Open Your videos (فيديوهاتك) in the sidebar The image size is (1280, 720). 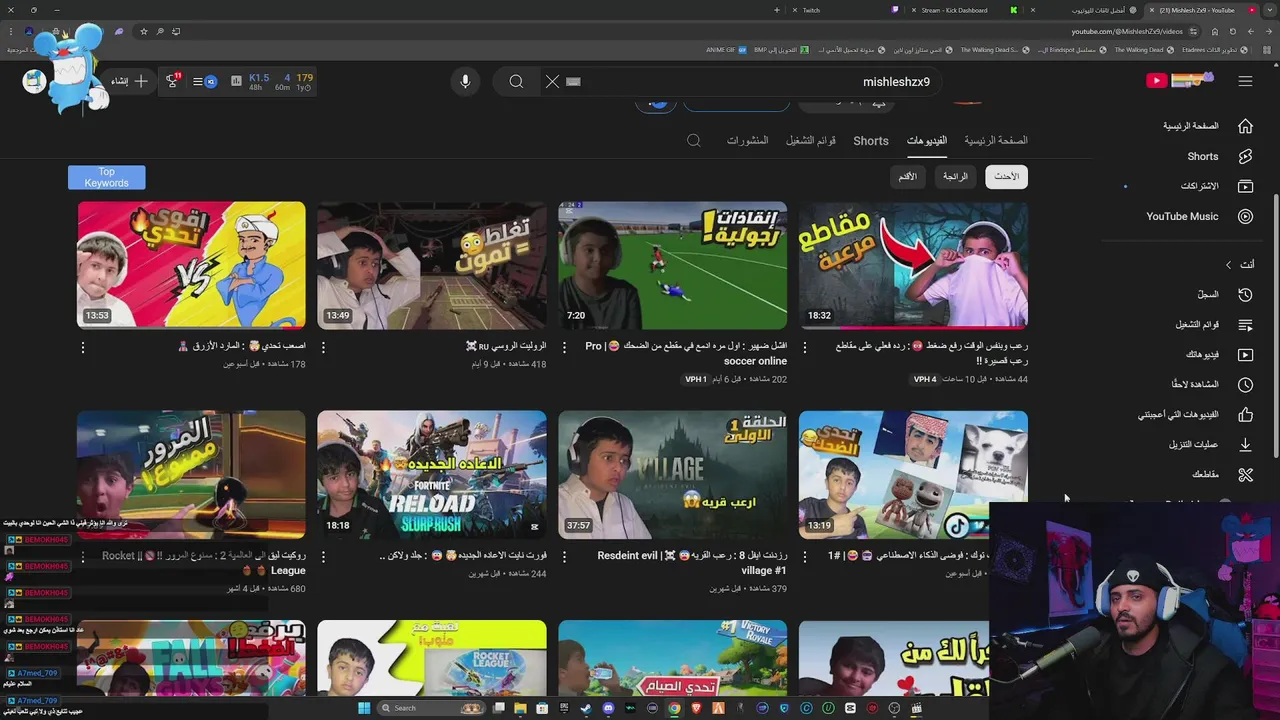[1218, 354]
